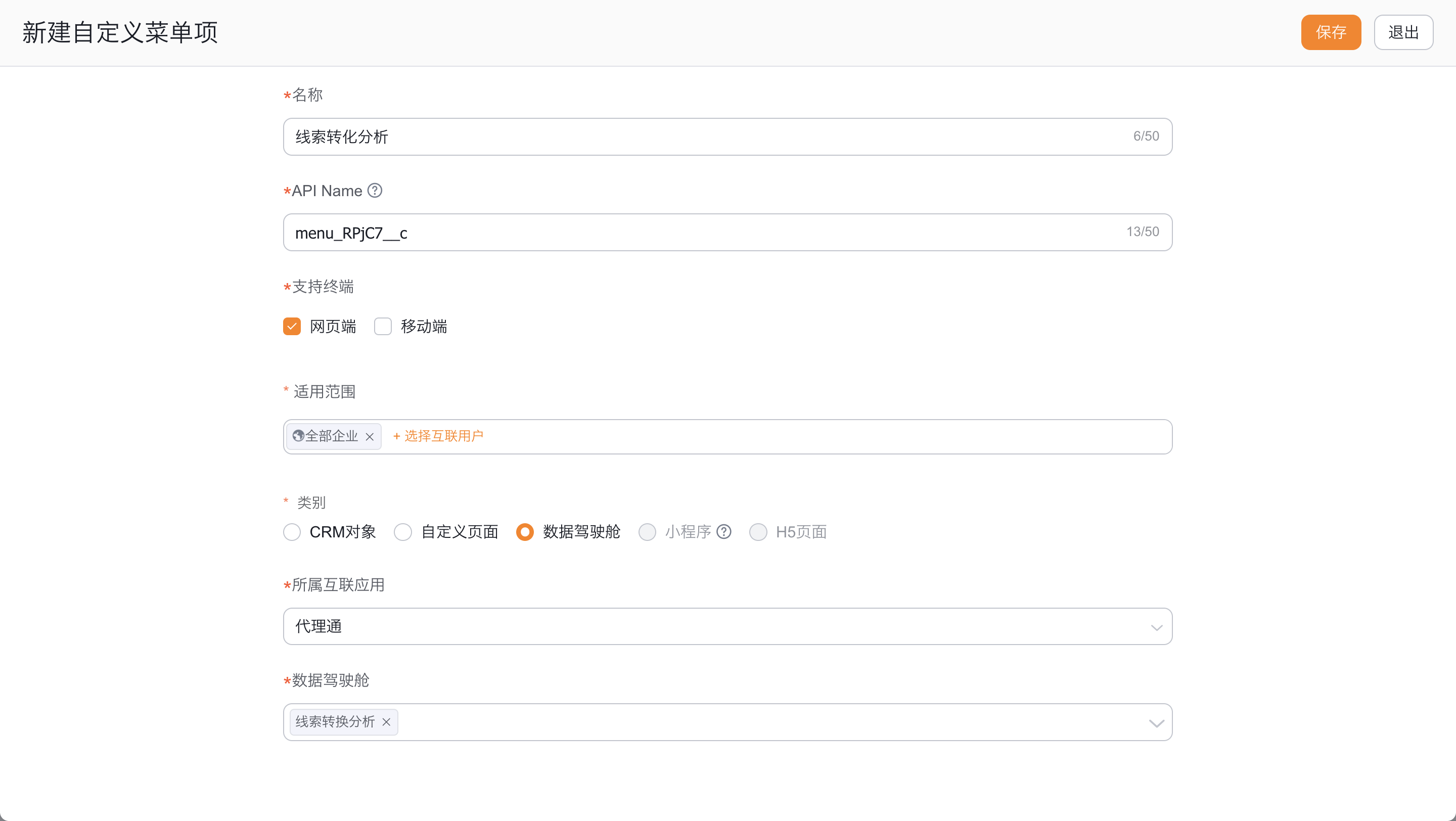Click the API Name input showing menu_RPjC7__c

pyautogui.click(x=678, y=232)
